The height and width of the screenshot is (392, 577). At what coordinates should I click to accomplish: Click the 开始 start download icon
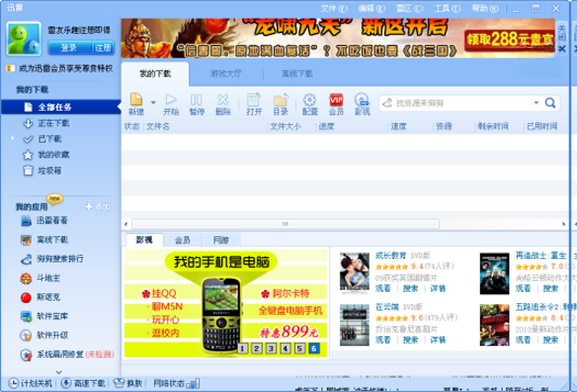[171, 104]
